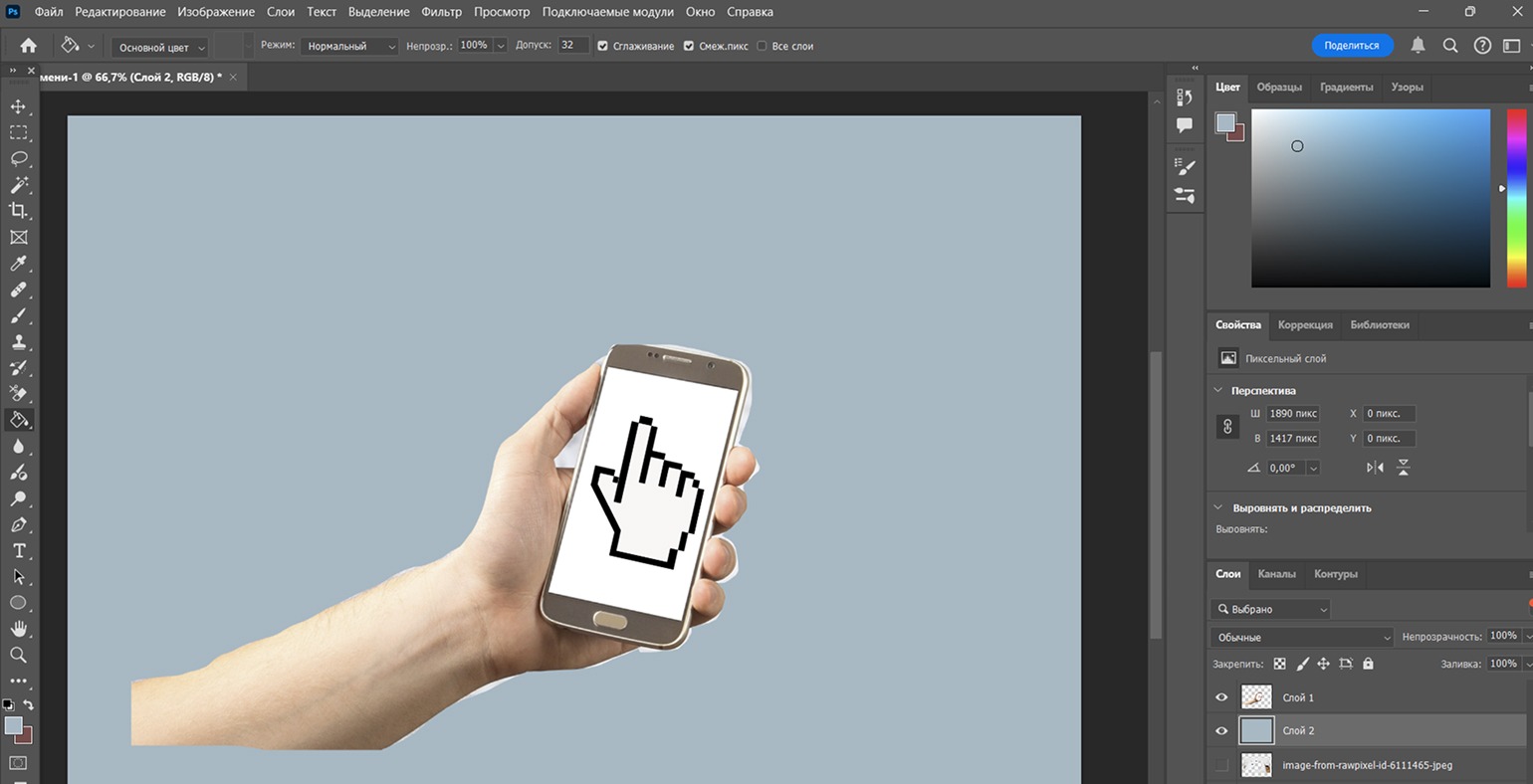Hide Слой 1 using its eye icon
Image resolution: width=1533 pixels, height=784 pixels.
pos(1221,697)
